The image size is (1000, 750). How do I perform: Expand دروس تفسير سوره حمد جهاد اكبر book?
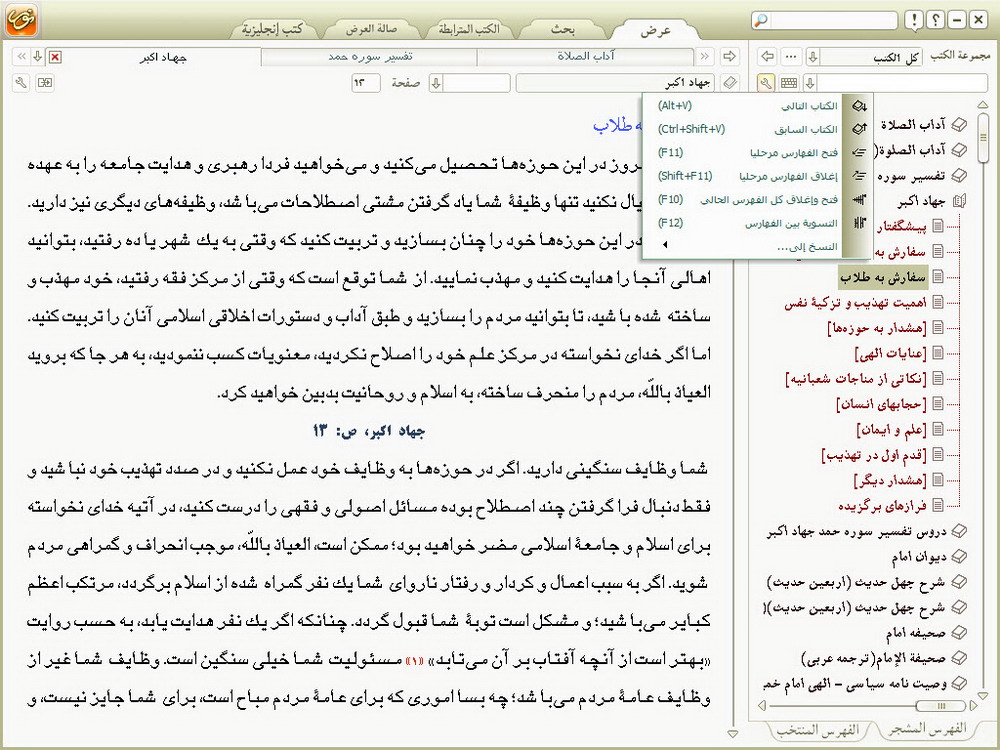tap(959, 531)
